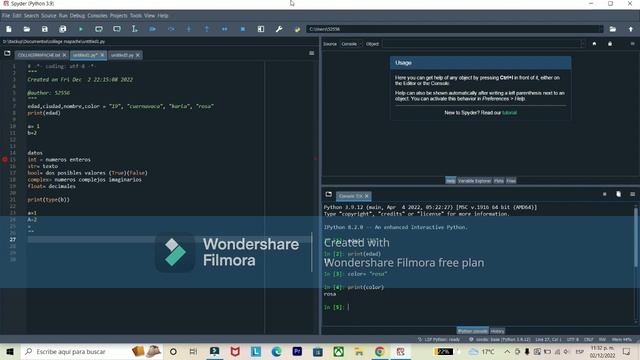640x360 pixels.
Task: Select the Plots pane tab
Action: coord(499,180)
